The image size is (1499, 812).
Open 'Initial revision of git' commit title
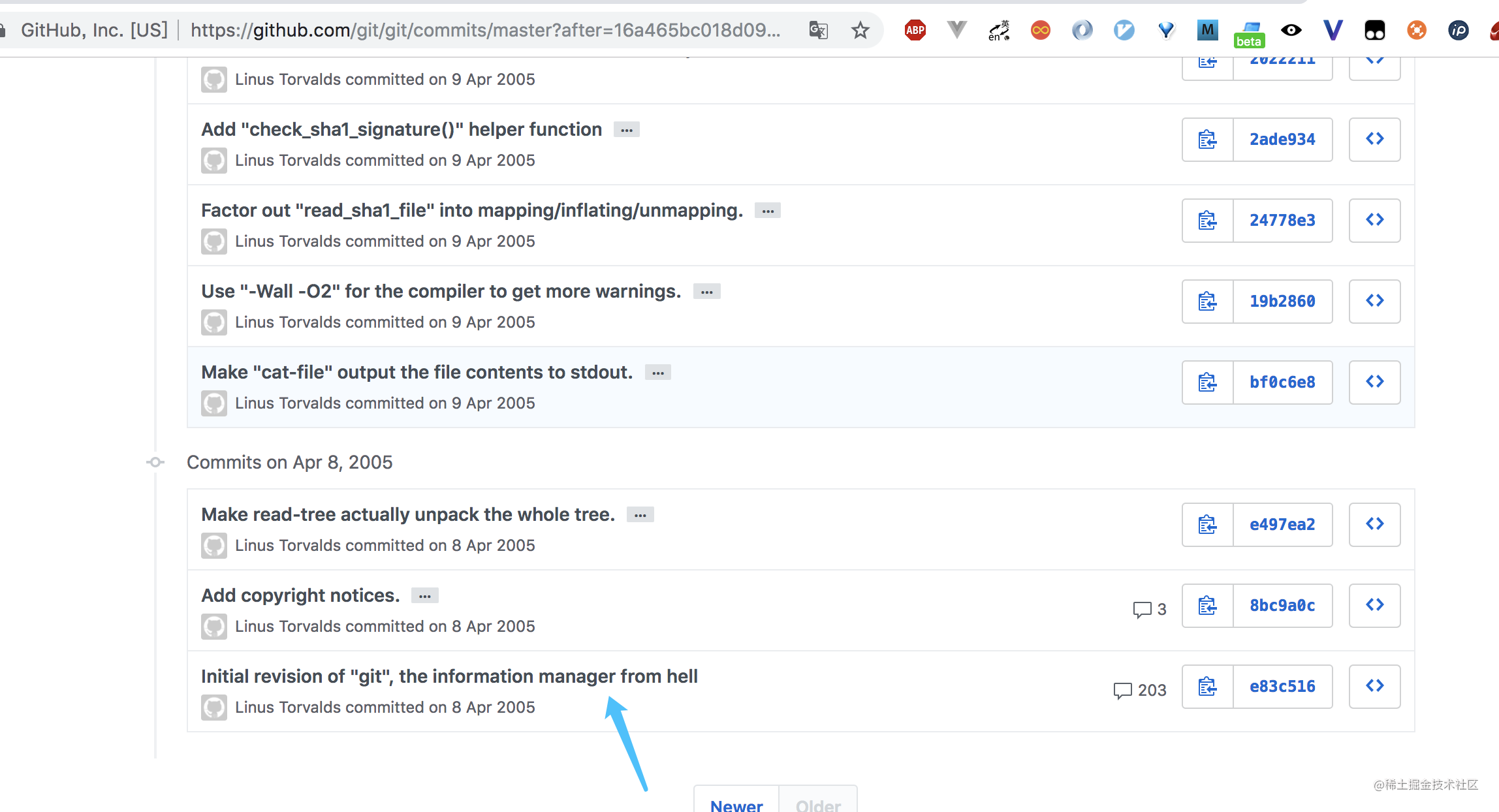tap(449, 676)
